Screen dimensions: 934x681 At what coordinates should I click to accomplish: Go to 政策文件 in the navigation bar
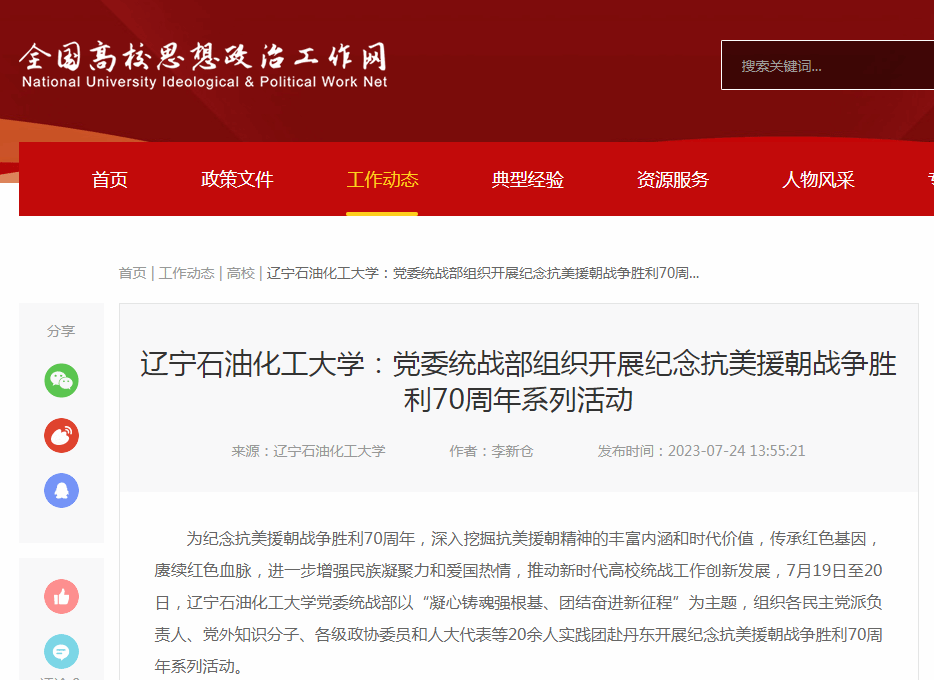click(x=237, y=180)
